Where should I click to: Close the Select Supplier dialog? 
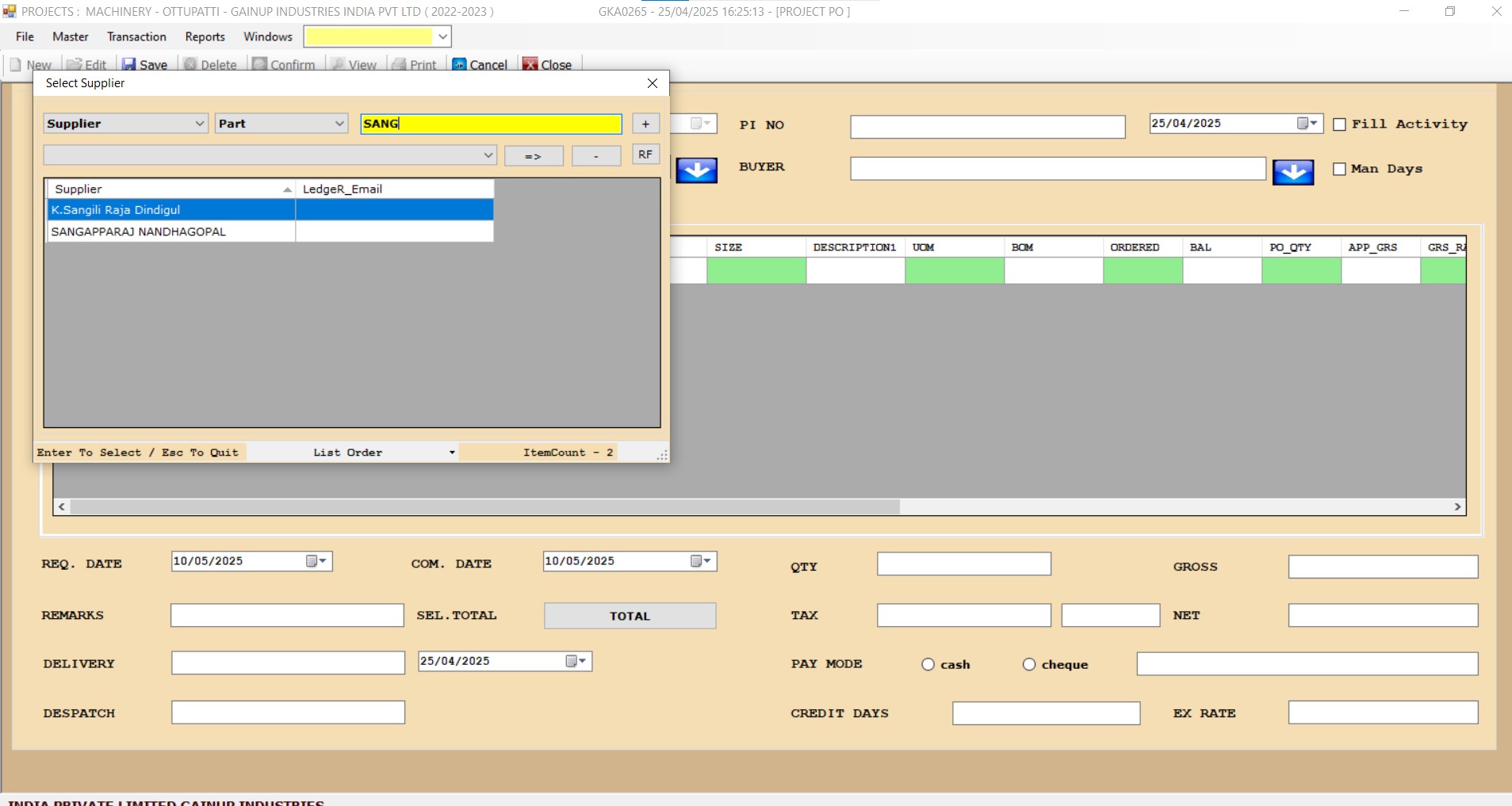click(x=652, y=83)
